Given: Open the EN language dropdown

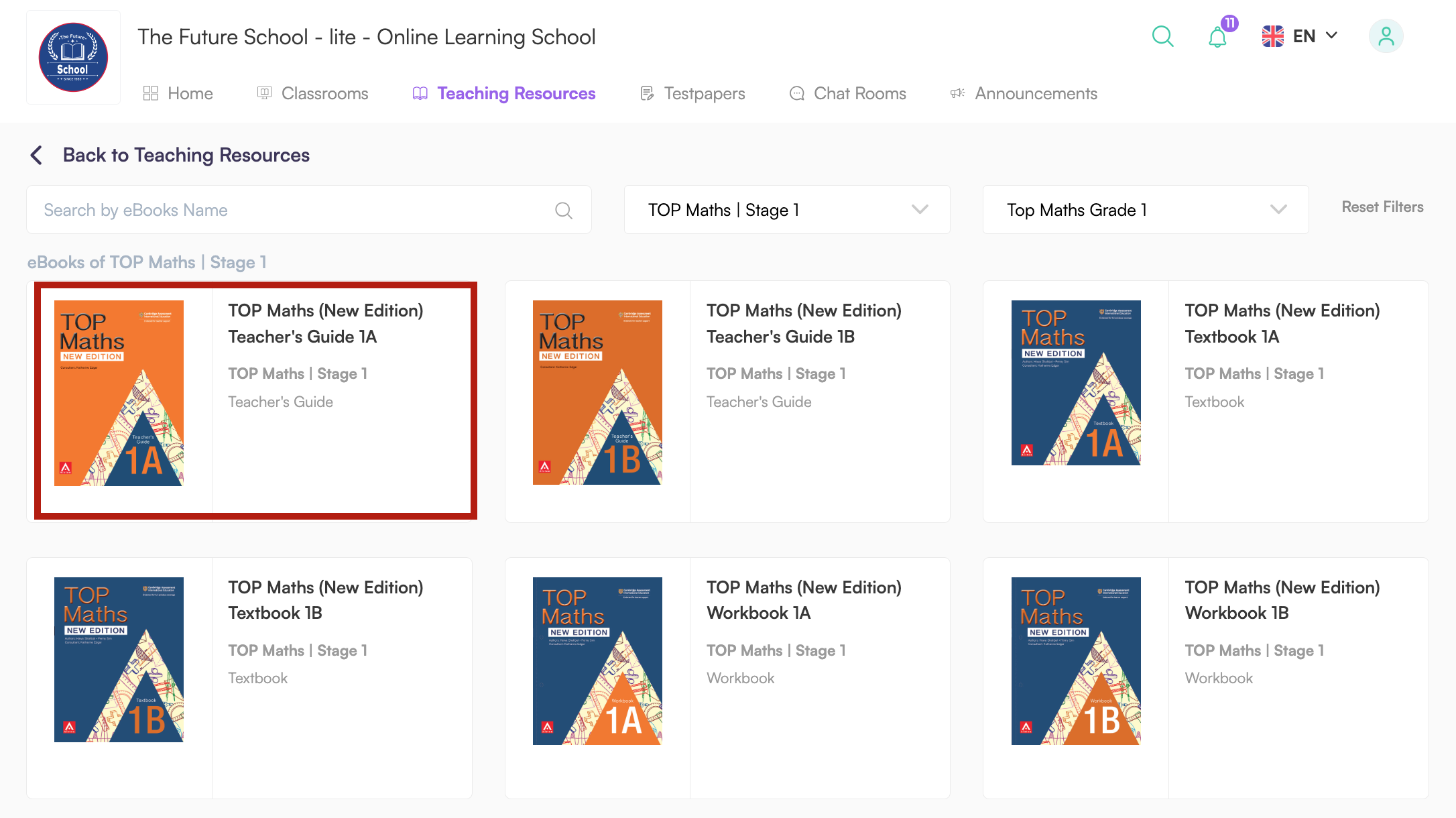Looking at the screenshot, I should 1315,36.
